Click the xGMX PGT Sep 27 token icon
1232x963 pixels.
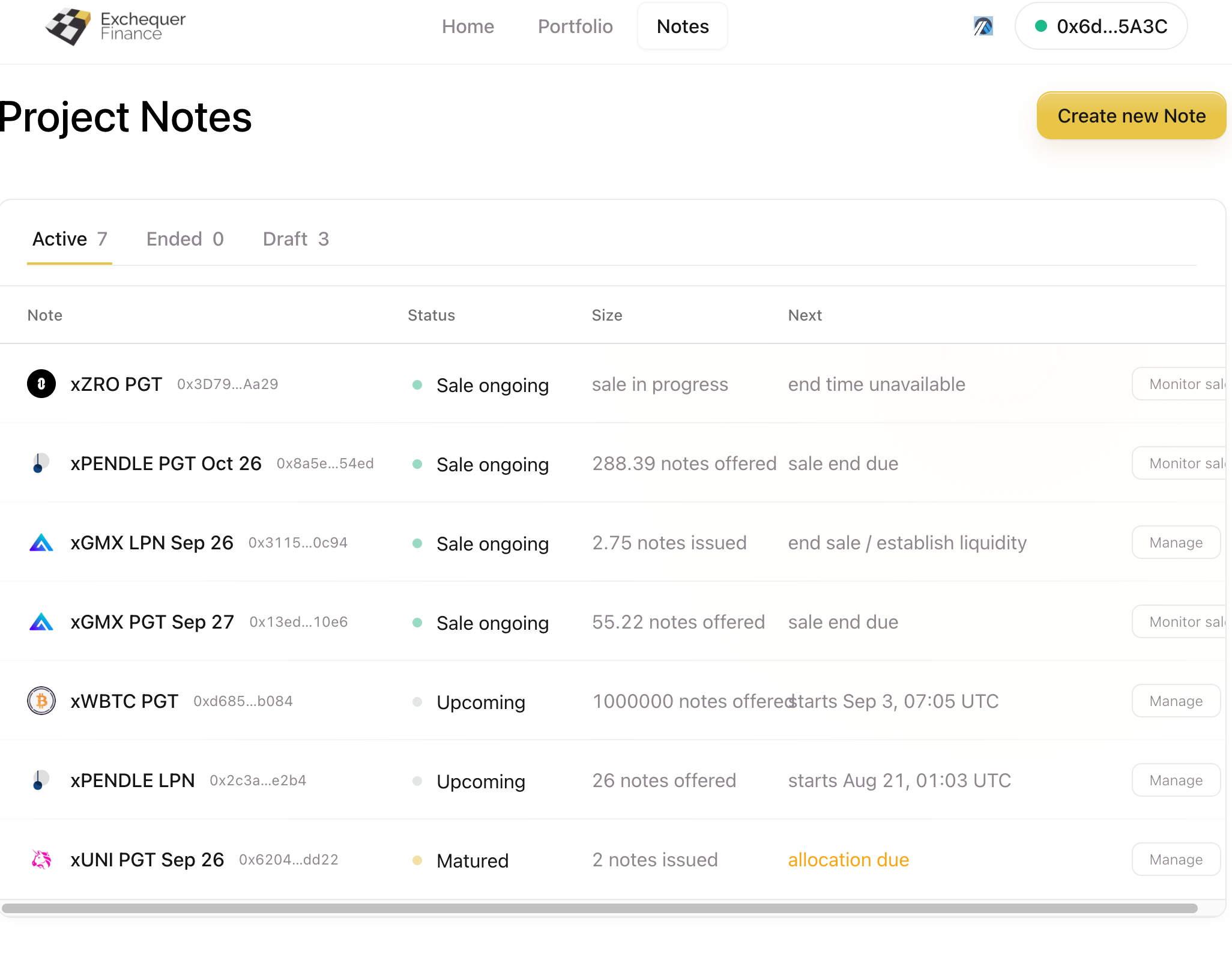[41, 622]
